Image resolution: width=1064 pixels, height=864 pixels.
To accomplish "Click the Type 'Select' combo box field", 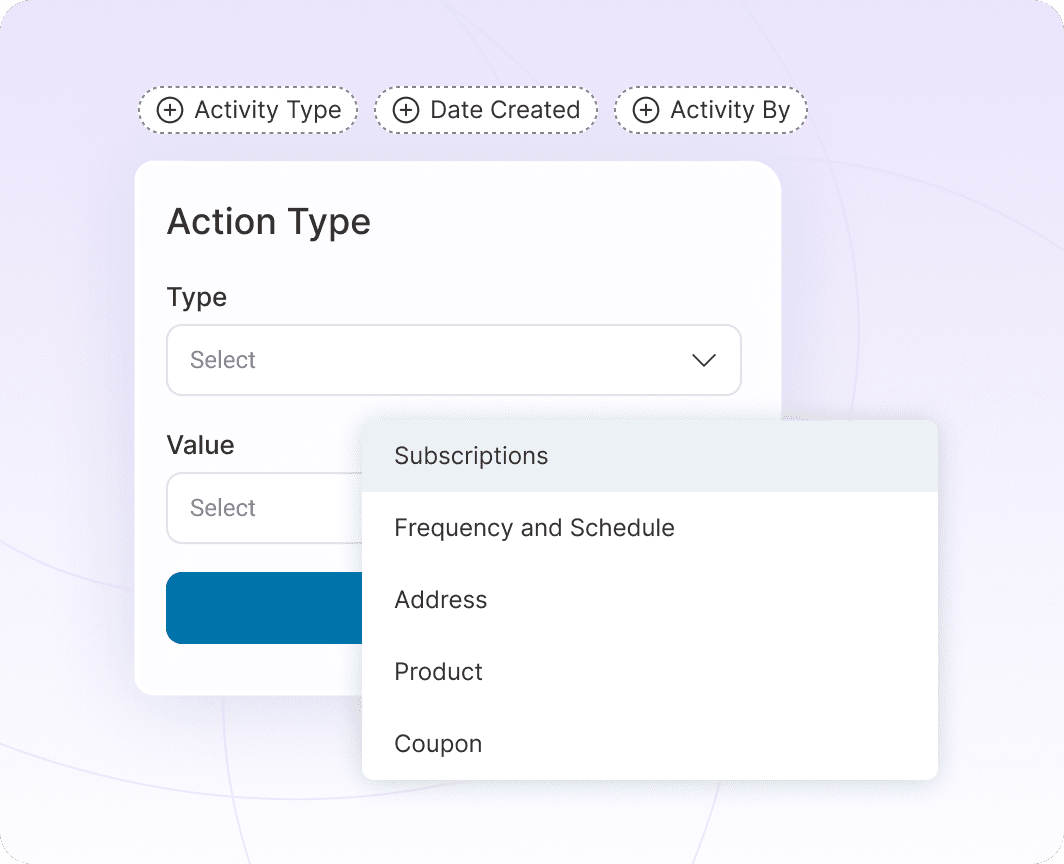I will (420, 360).
